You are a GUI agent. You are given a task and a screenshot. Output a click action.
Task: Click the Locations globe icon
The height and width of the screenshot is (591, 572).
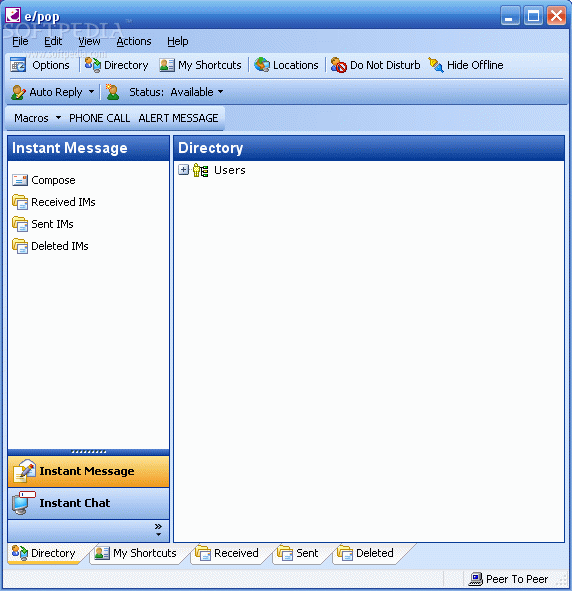[262, 65]
